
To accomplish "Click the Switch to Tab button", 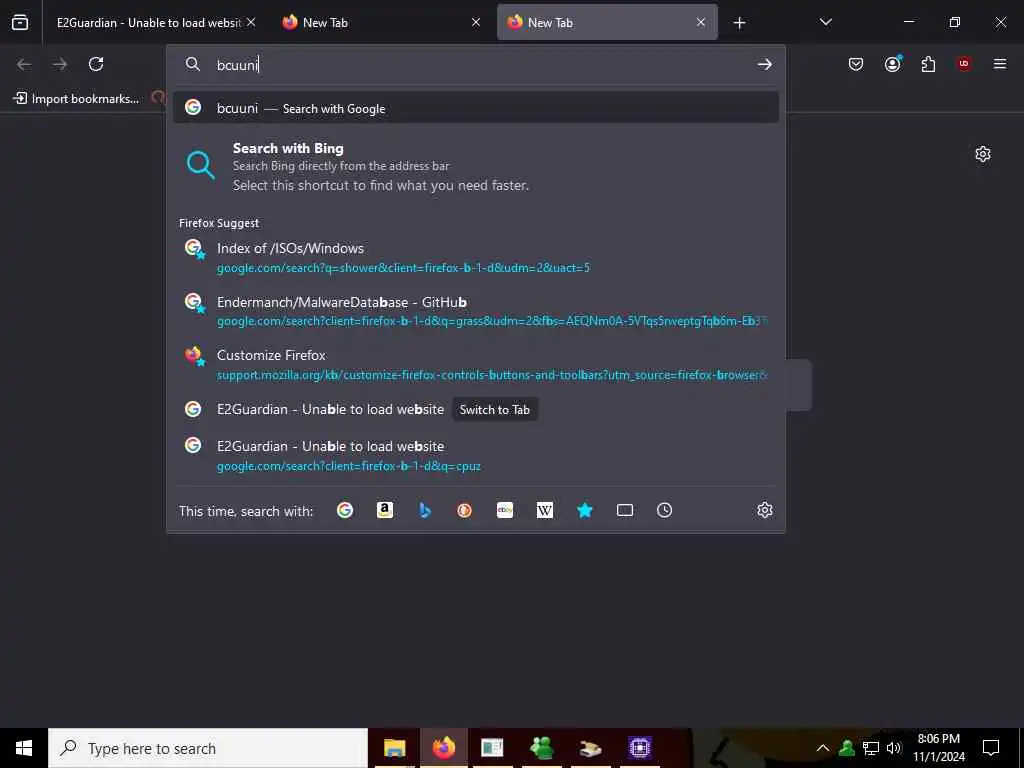I will 494,409.
